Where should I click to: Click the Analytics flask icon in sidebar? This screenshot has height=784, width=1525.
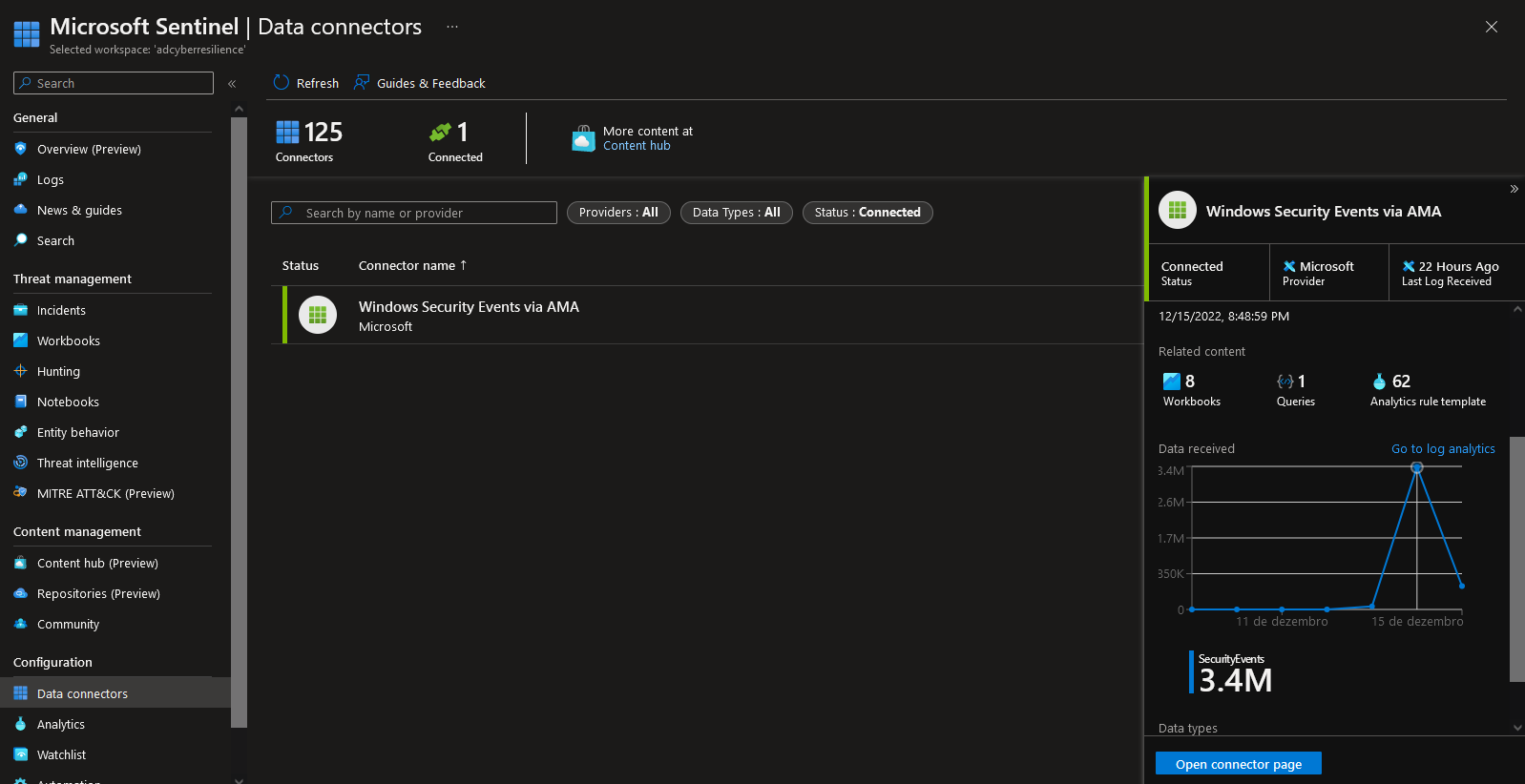(21, 724)
